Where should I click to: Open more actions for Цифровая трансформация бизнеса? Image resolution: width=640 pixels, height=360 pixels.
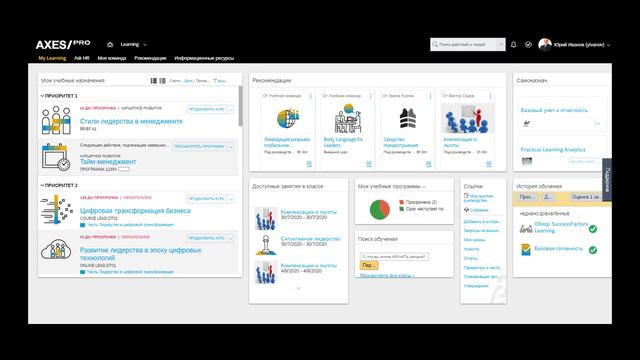coord(231,199)
